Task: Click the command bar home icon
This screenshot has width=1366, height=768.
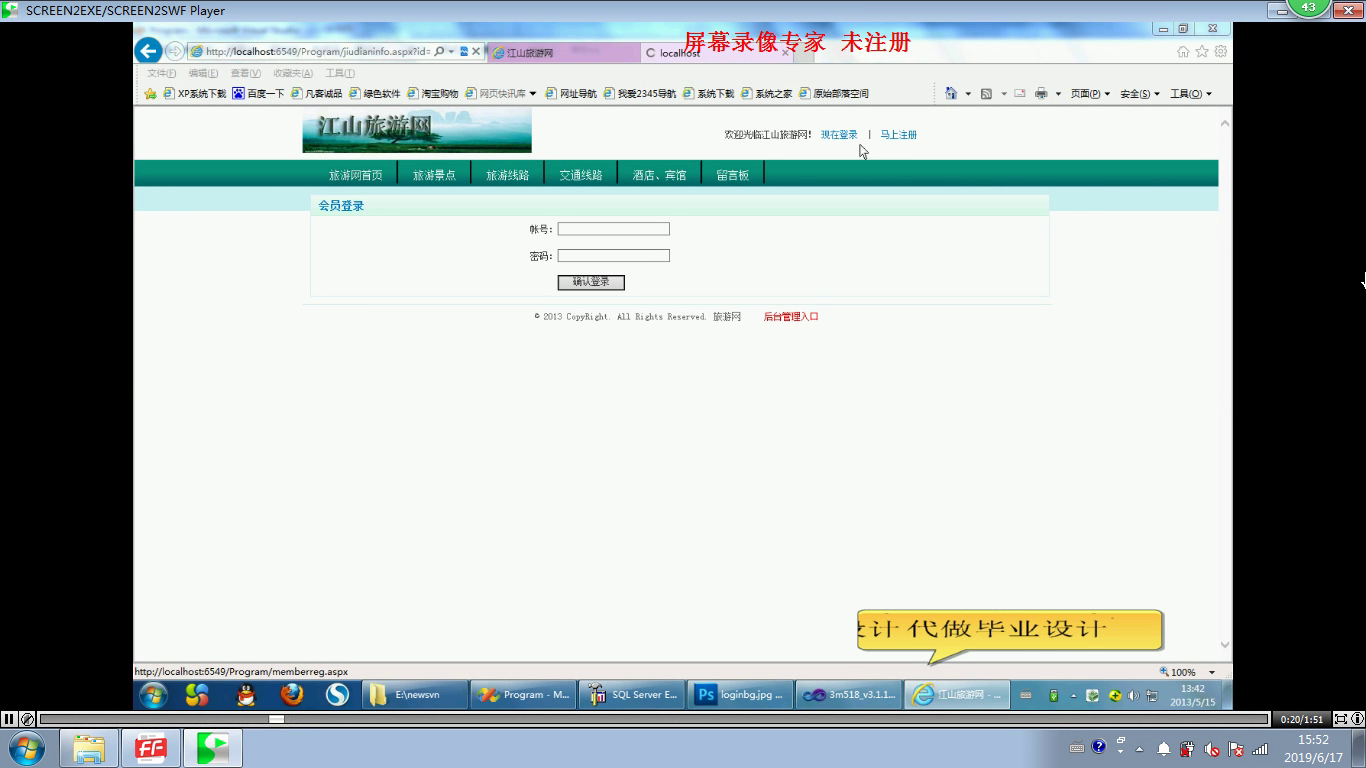Action: point(950,93)
